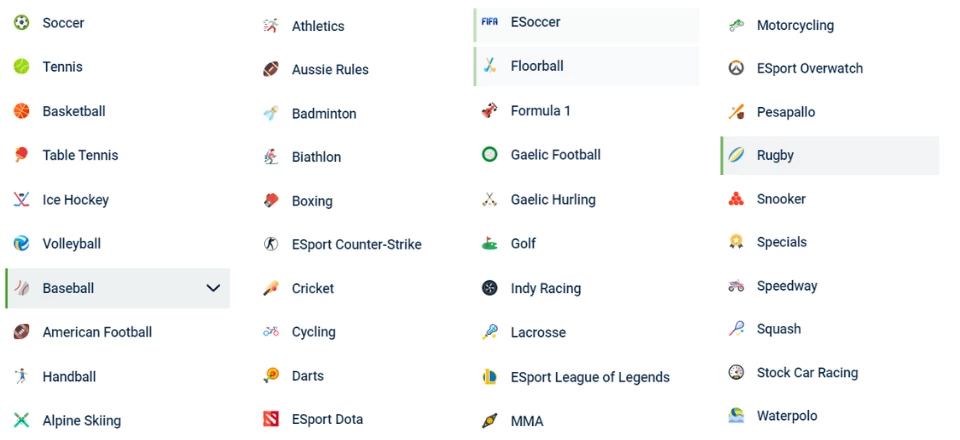
Task: Select Floorball from the sports list
Action: click(x=537, y=66)
